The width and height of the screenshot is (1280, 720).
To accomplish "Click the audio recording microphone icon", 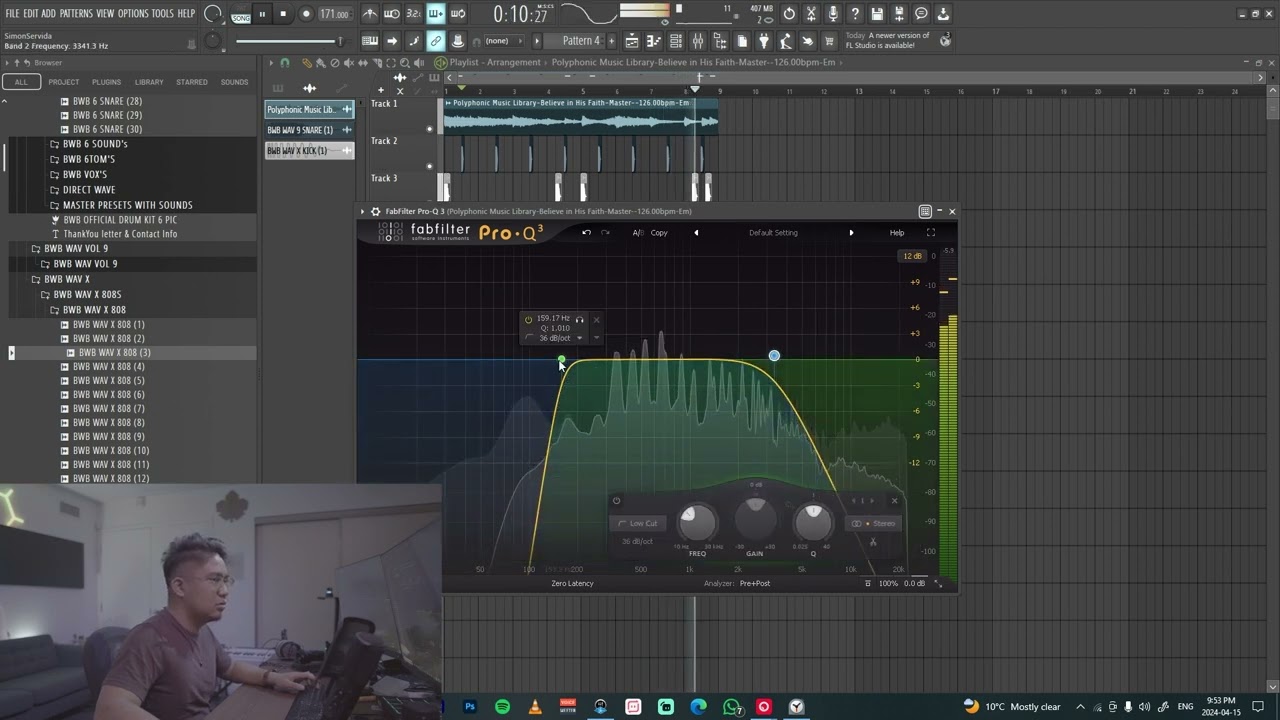I will (x=833, y=14).
